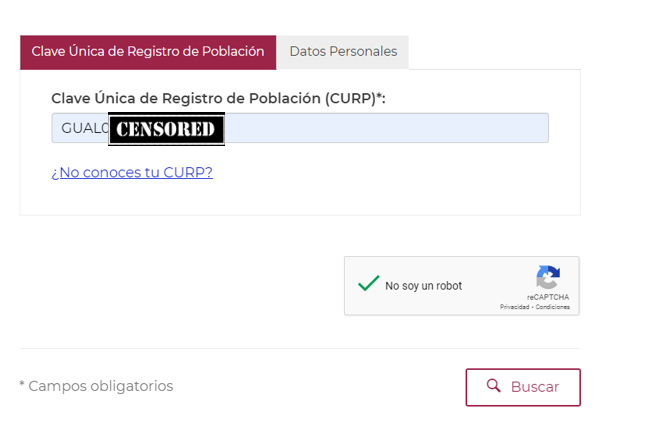Image resolution: width=659 pixels, height=442 pixels.
Task: Focus the empty right side of CURP field
Action: tap(387, 128)
